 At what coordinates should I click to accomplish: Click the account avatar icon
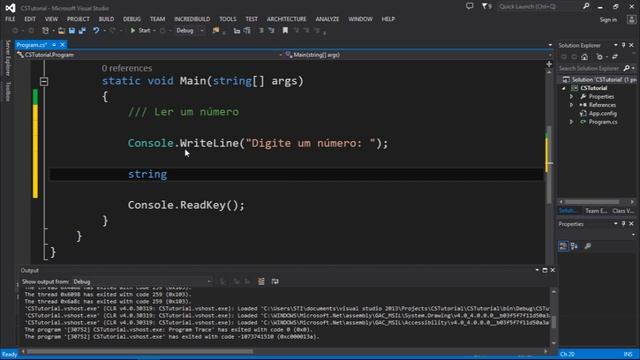631,20
